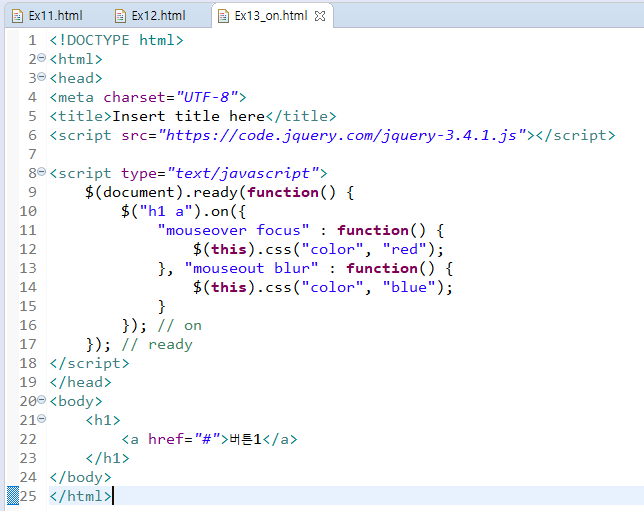Click the "// ready" comment
The height and width of the screenshot is (511, 644).
[x=157, y=345]
